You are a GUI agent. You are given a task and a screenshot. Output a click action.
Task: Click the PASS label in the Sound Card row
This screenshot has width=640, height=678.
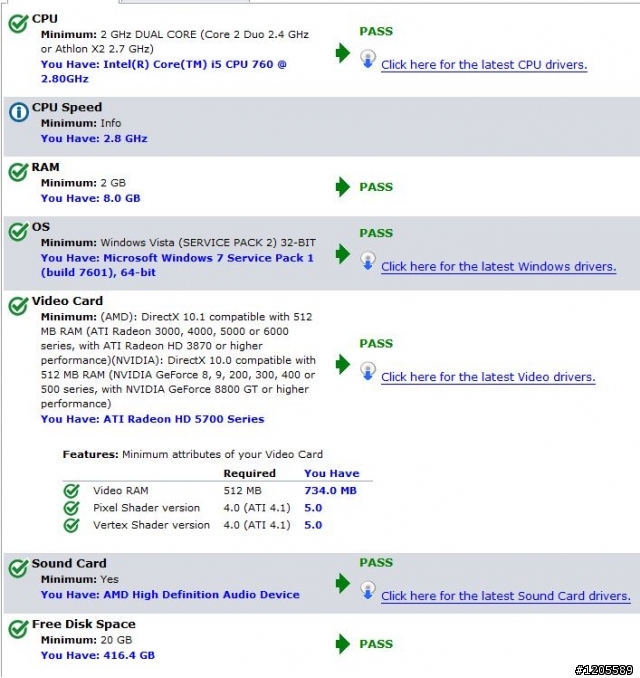click(x=376, y=563)
